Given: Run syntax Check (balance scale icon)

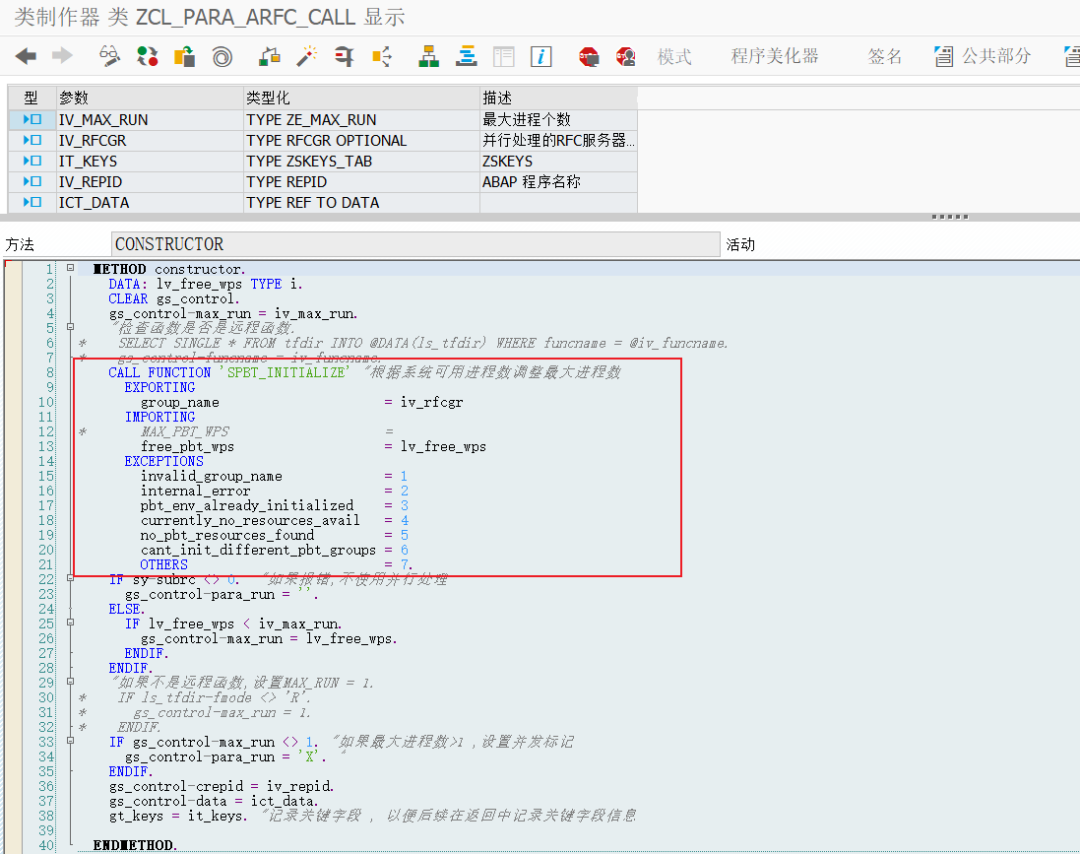Looking at the screenshot, I should click(269, 56).
